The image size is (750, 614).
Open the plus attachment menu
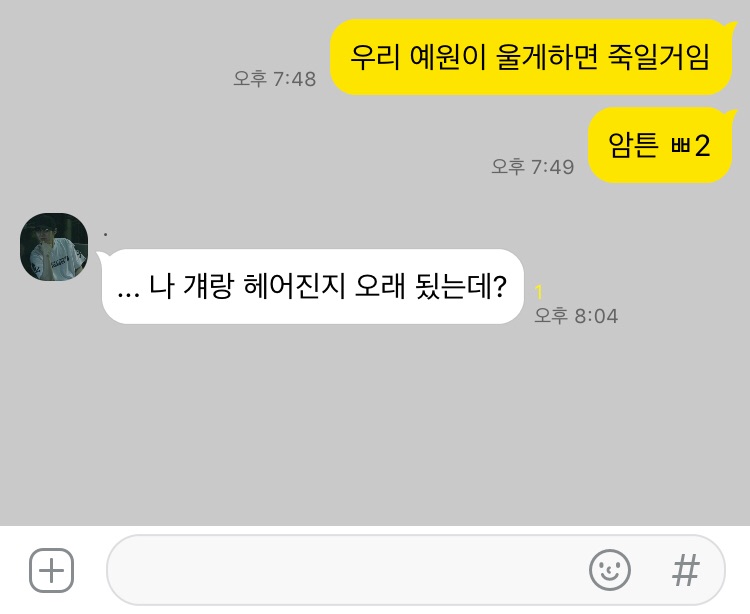[51, 570]
